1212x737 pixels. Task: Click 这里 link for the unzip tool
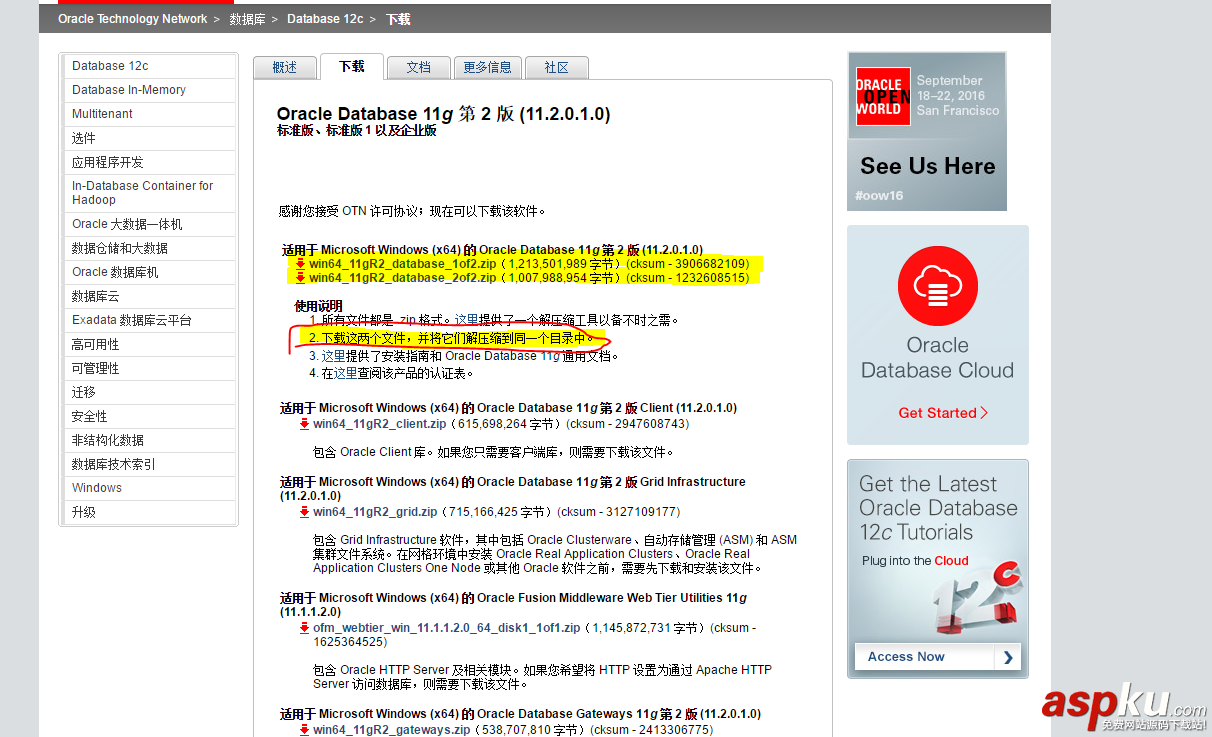[x=467, y=320]
